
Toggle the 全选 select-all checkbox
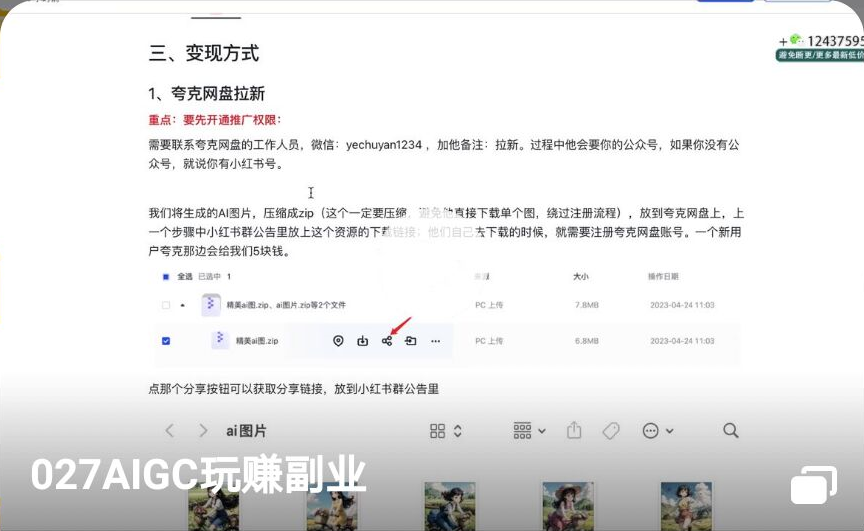pyautogui.click(x=166, y=276)
